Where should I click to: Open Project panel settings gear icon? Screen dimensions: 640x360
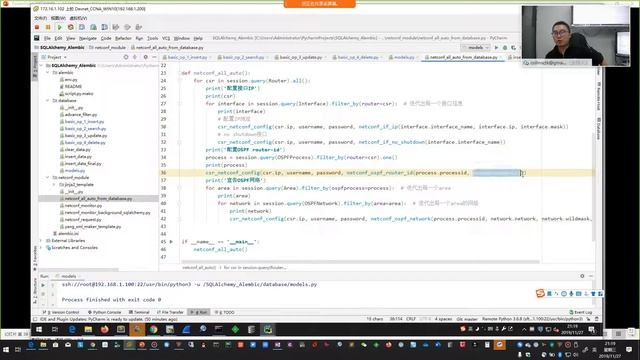coord(145,57)
